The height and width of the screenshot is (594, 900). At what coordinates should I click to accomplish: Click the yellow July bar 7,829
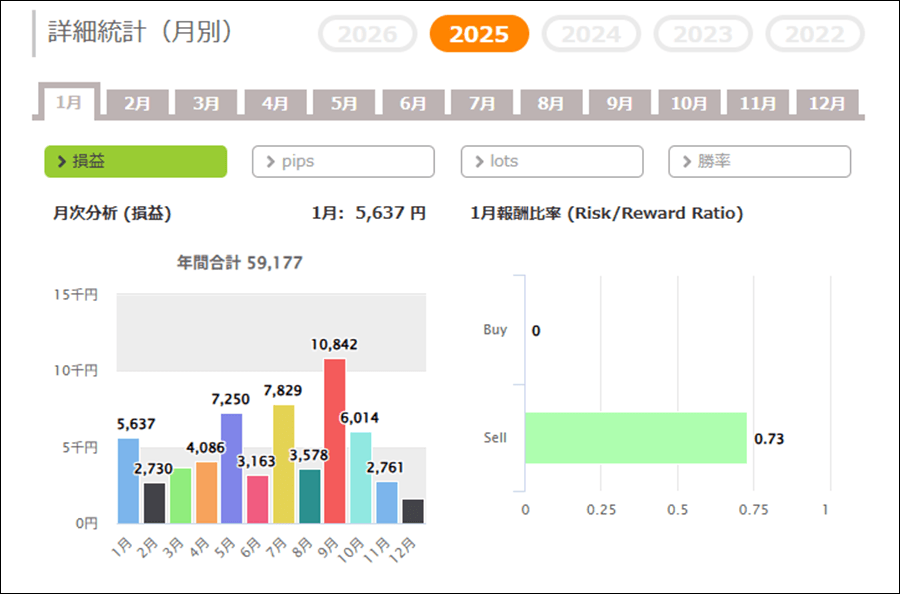(x=283, y=464)
